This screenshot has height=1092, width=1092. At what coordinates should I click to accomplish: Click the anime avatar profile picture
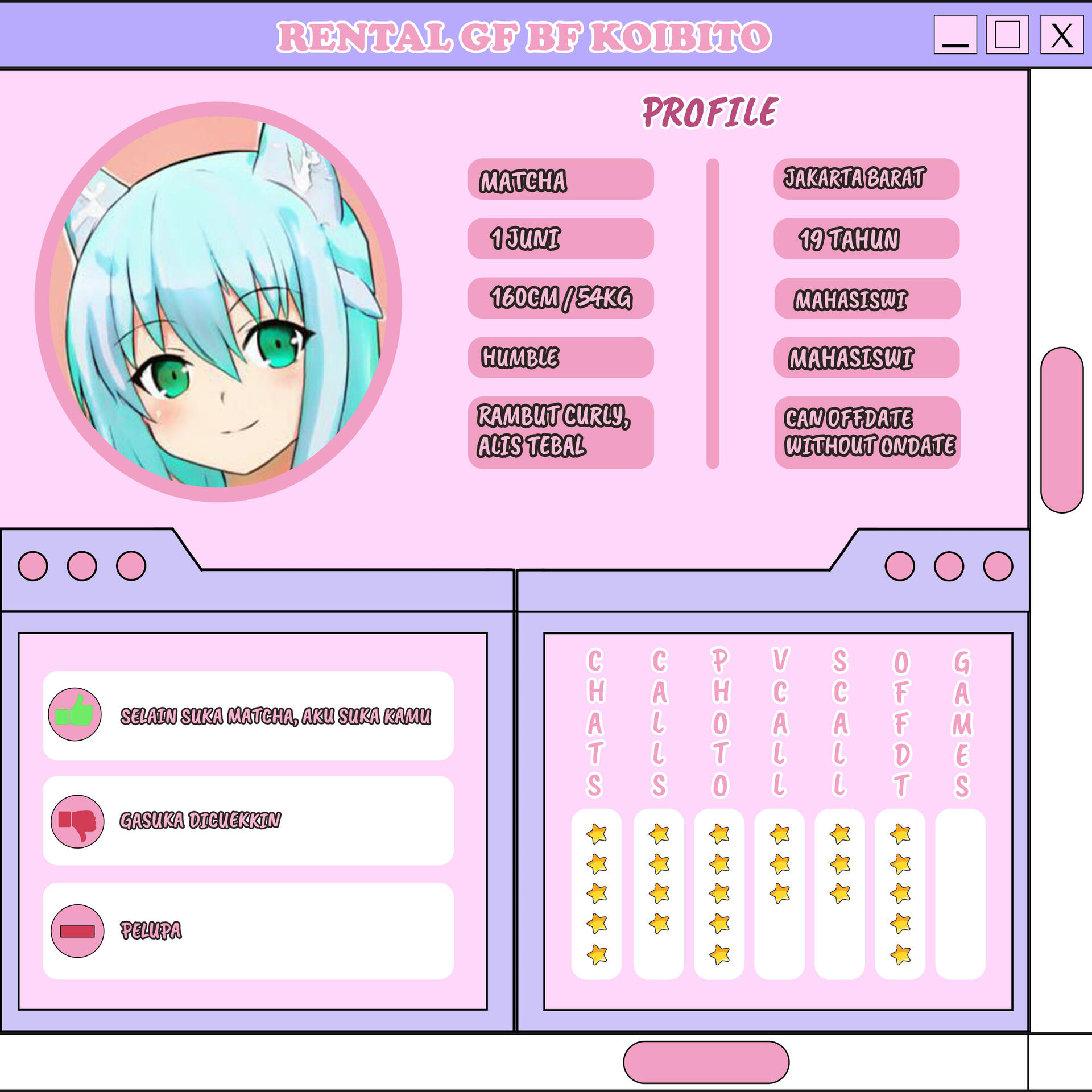coord(218,301)
